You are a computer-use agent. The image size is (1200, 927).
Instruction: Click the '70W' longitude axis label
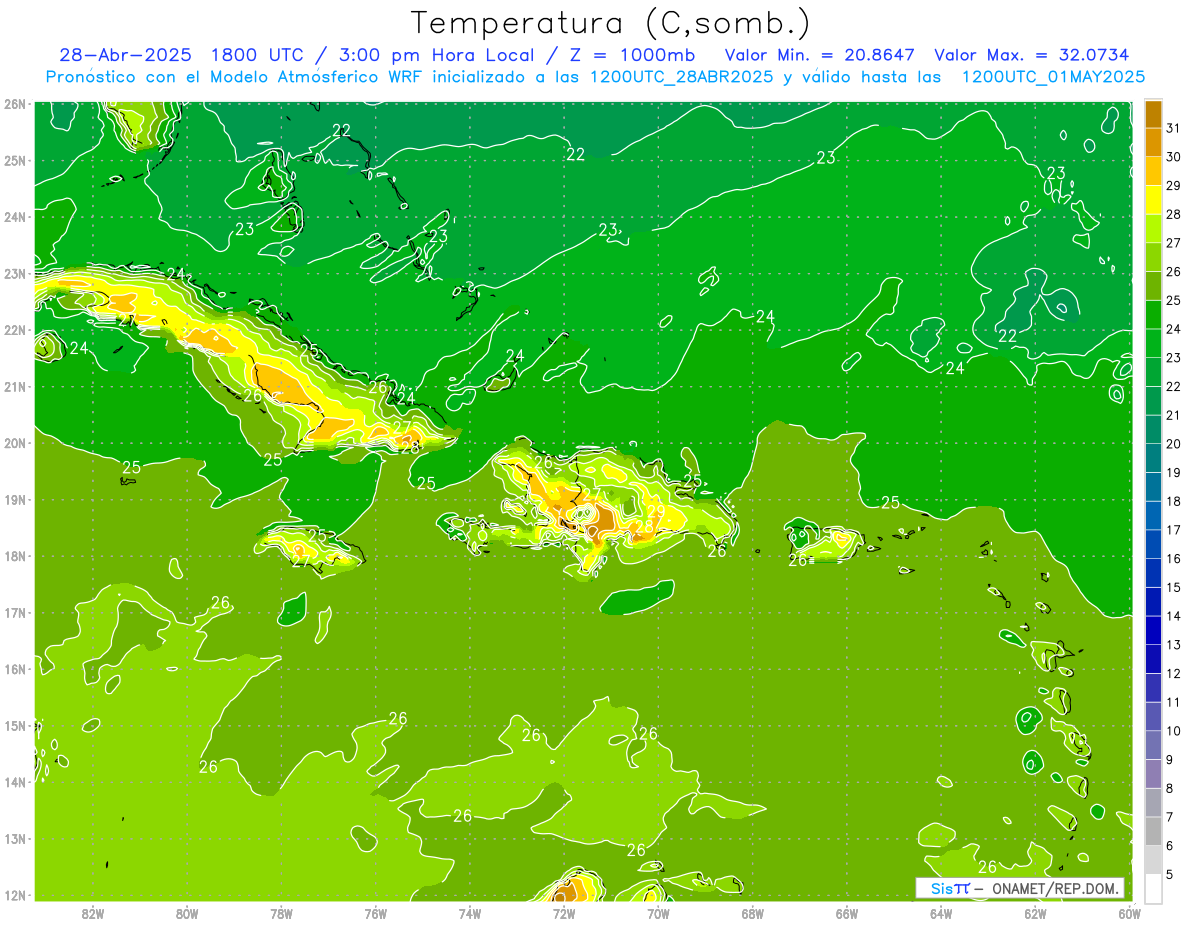(658, 913)
